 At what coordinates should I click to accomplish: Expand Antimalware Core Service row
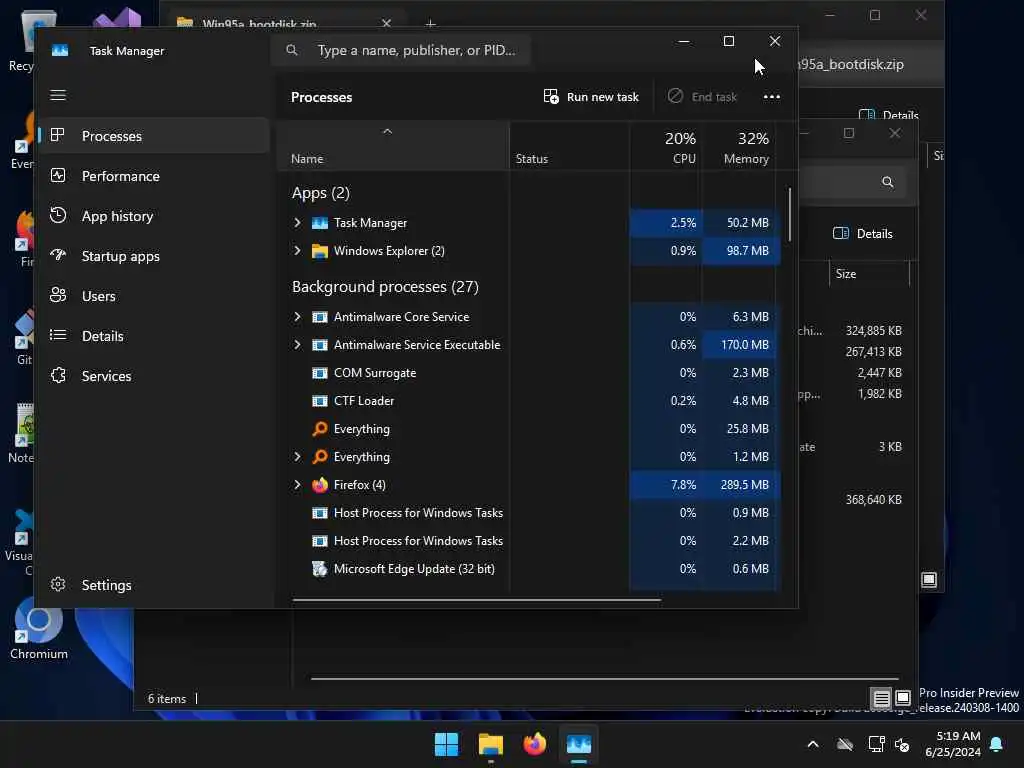click(x=297, y=317)
